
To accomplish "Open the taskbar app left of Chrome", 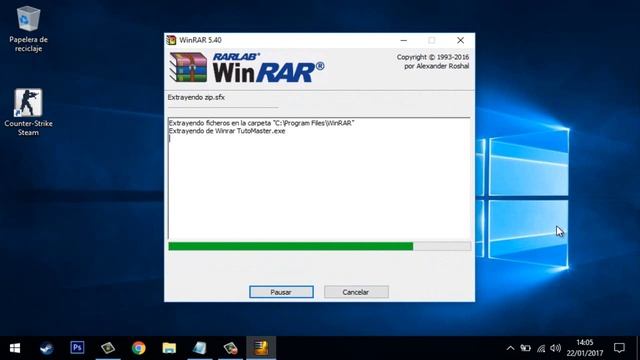I will [108, 348].
